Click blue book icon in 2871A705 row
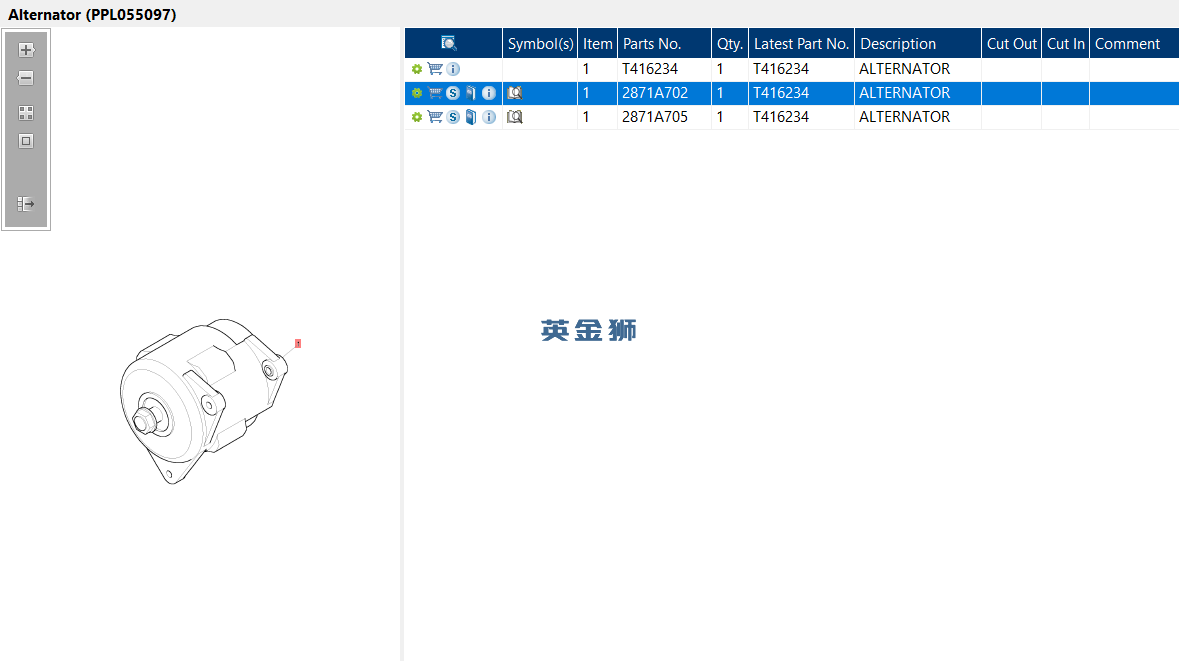The height and width of the screenshot is (661, 1179). click(x=471, y=117)
